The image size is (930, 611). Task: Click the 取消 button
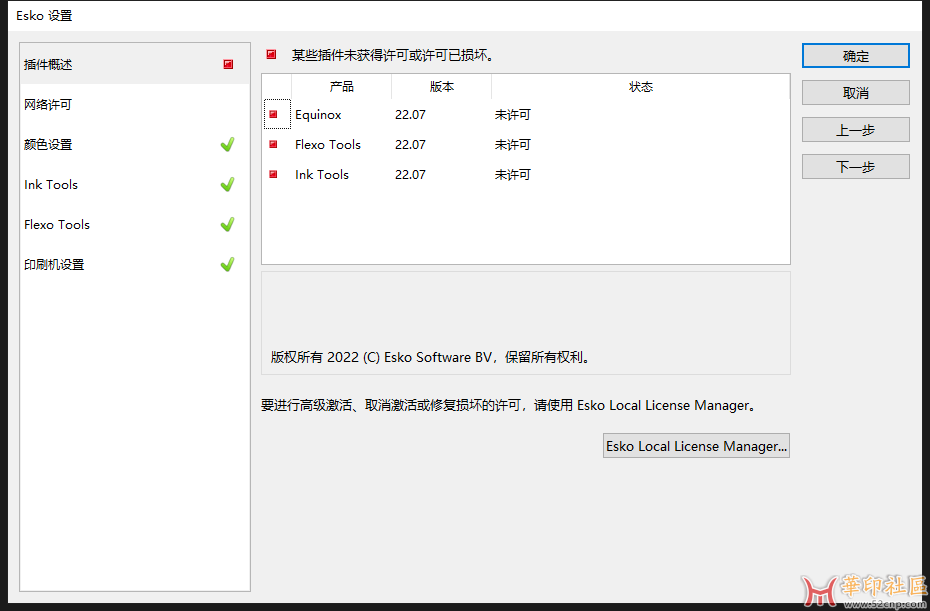[855, 93]
